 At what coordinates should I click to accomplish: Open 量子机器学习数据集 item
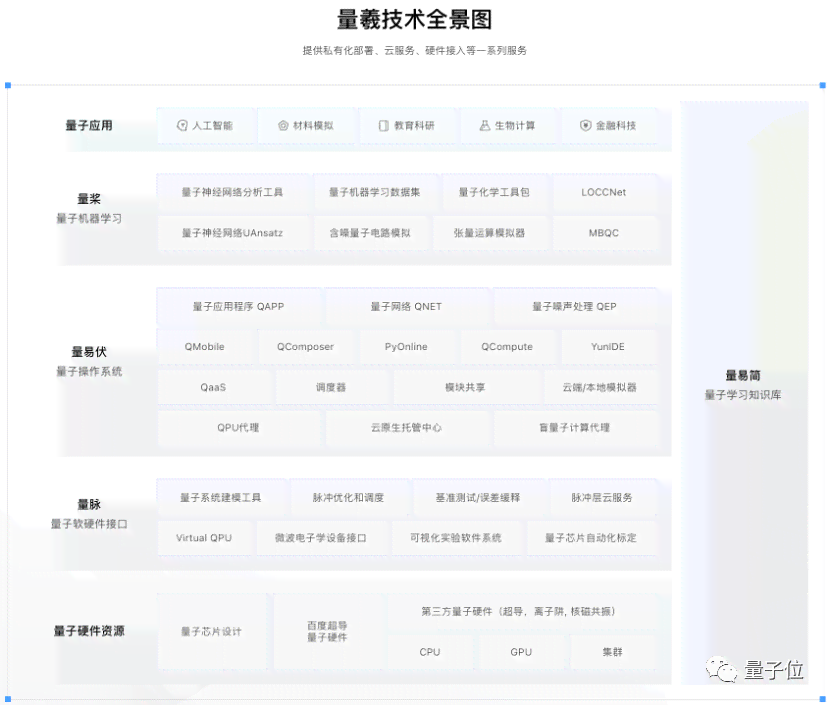[375, 192]
